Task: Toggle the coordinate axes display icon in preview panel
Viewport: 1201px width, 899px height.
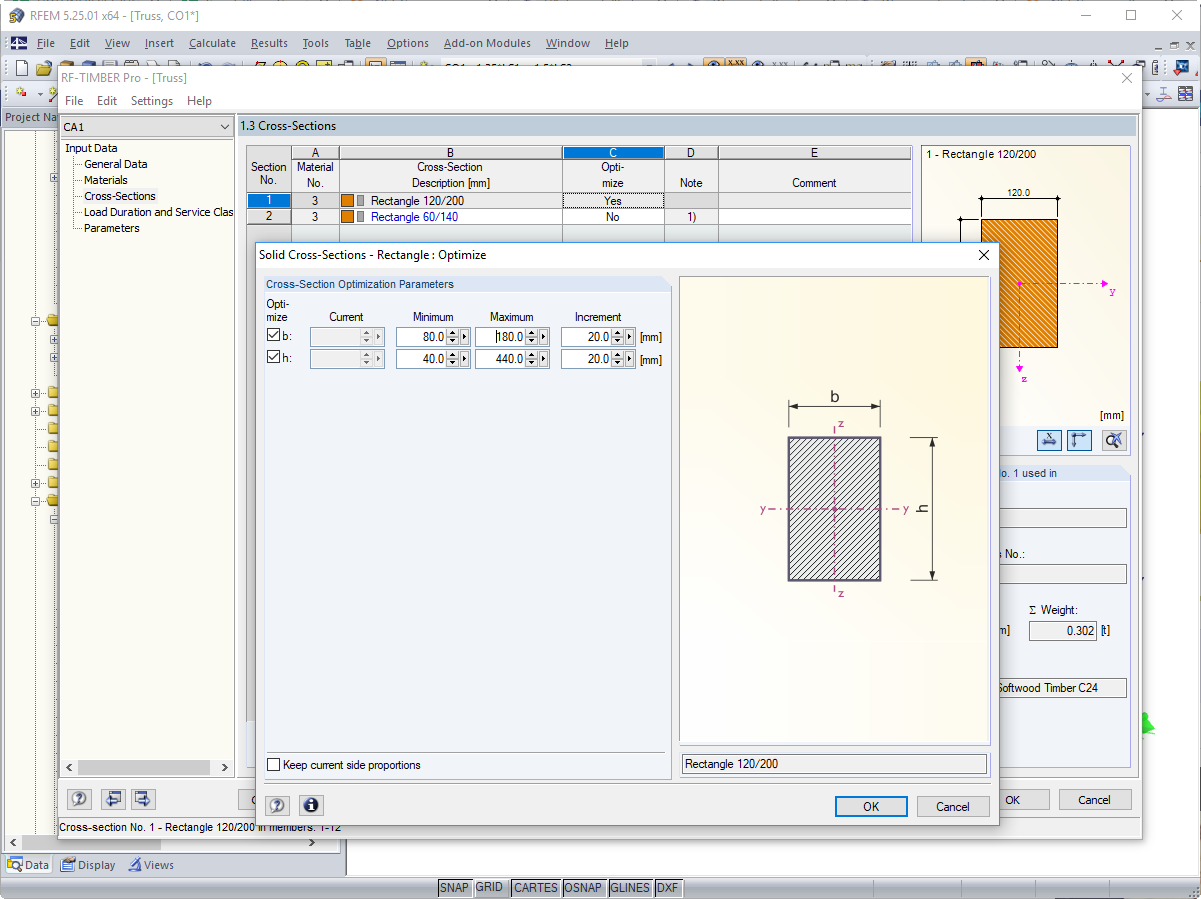Action: point(1079,440)
